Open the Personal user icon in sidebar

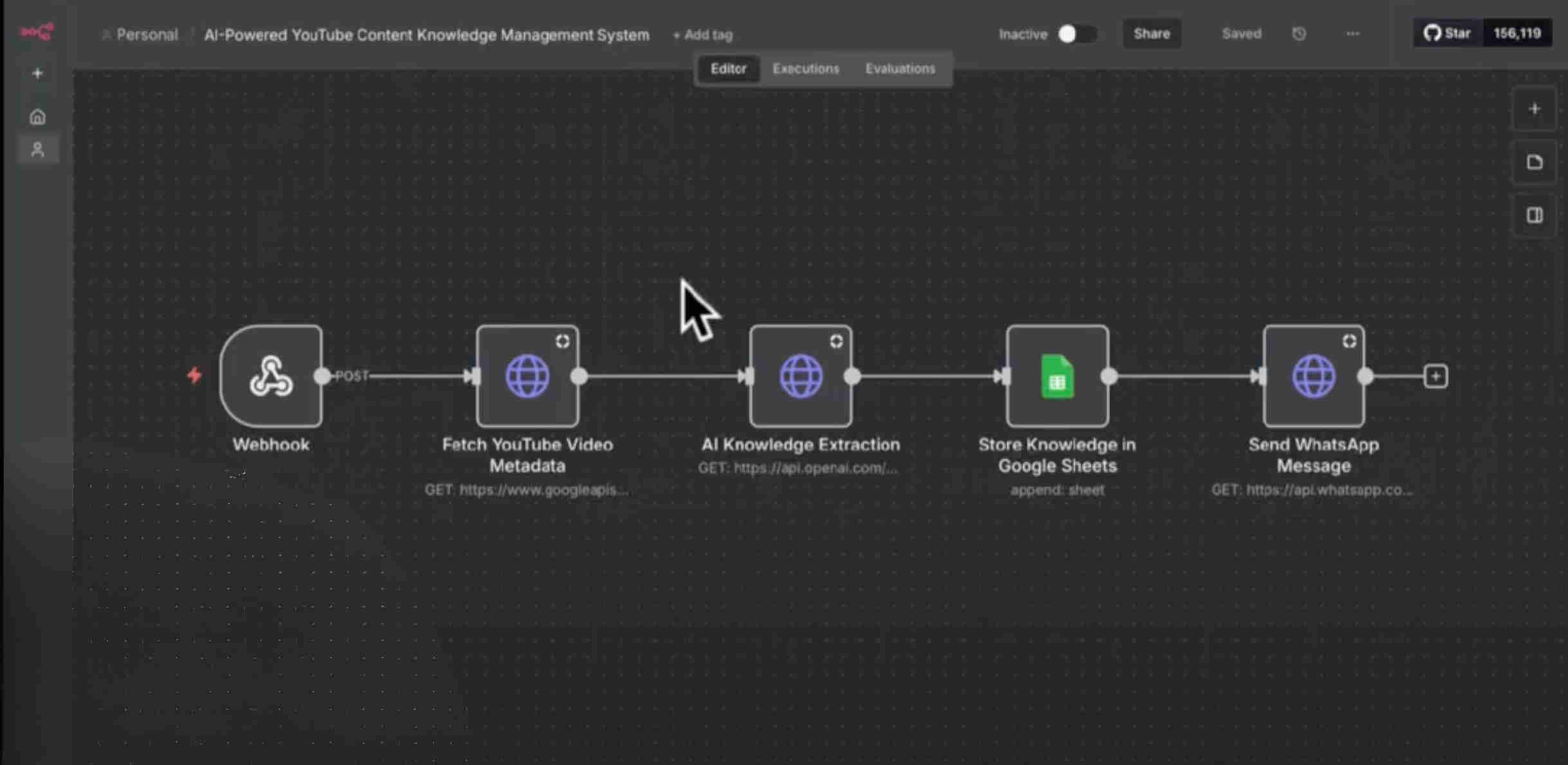(x=37, y=150)
